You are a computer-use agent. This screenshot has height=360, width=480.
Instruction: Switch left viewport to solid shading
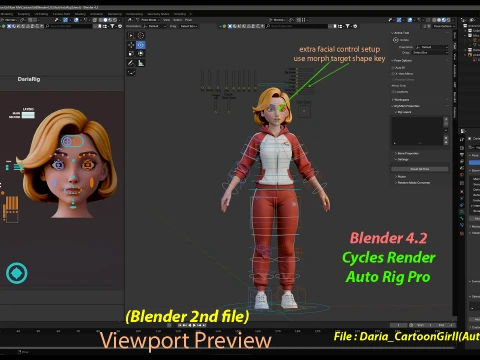pos(106,20)
